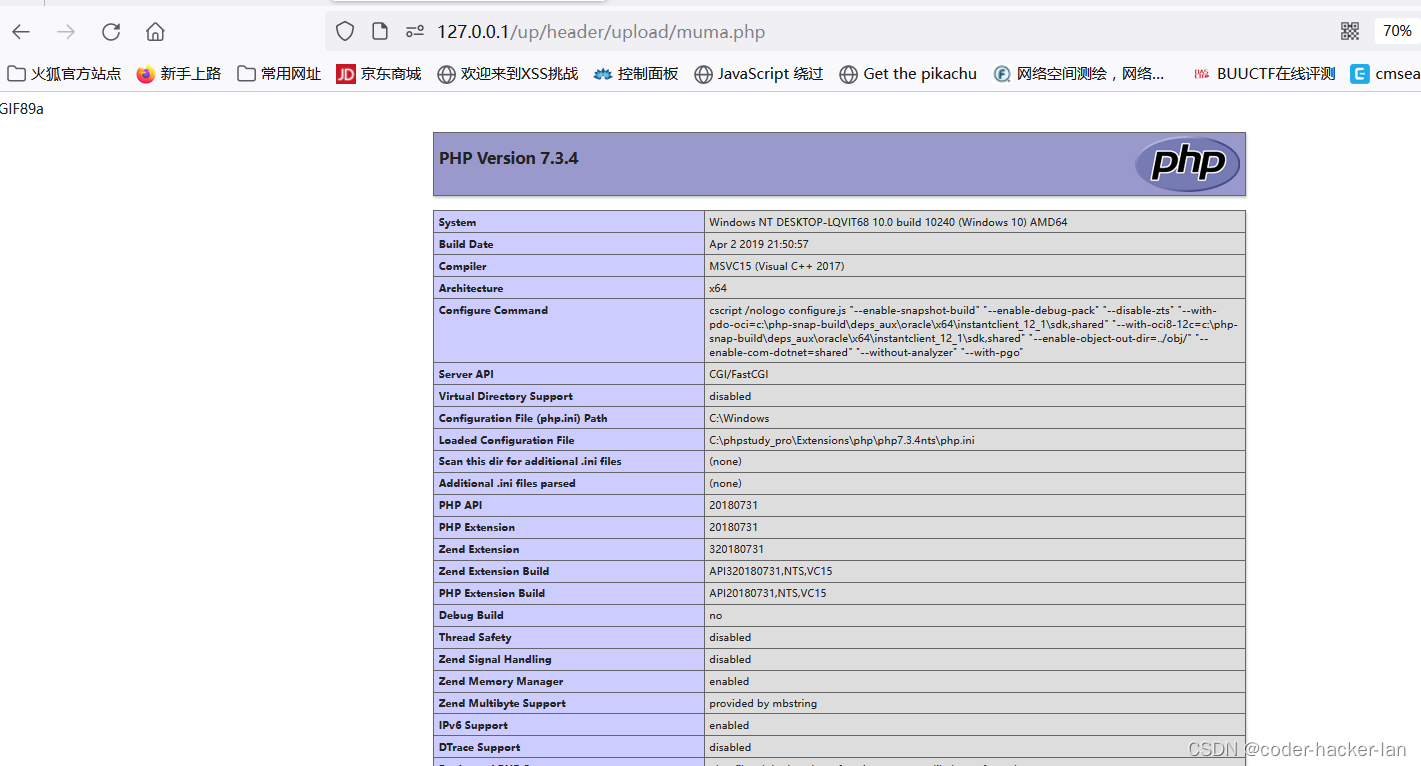1421x766 pixels.
Task: Select the Zend Extension row label
Action: pyautogui.click(x=479, y=549)
